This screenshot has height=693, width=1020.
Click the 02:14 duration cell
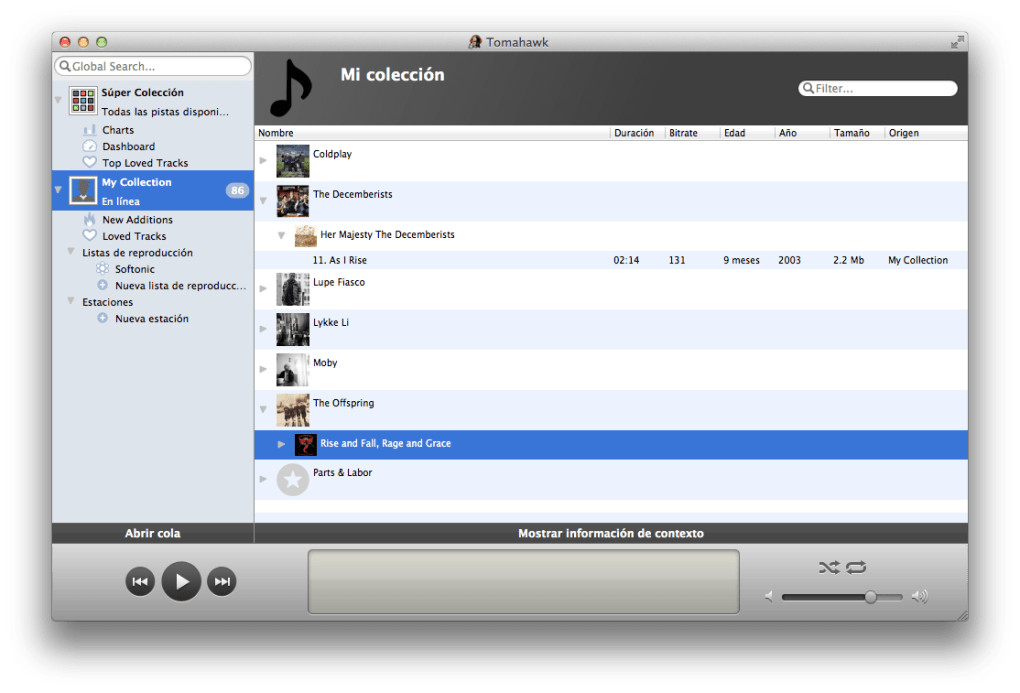[x=626, y=260]
